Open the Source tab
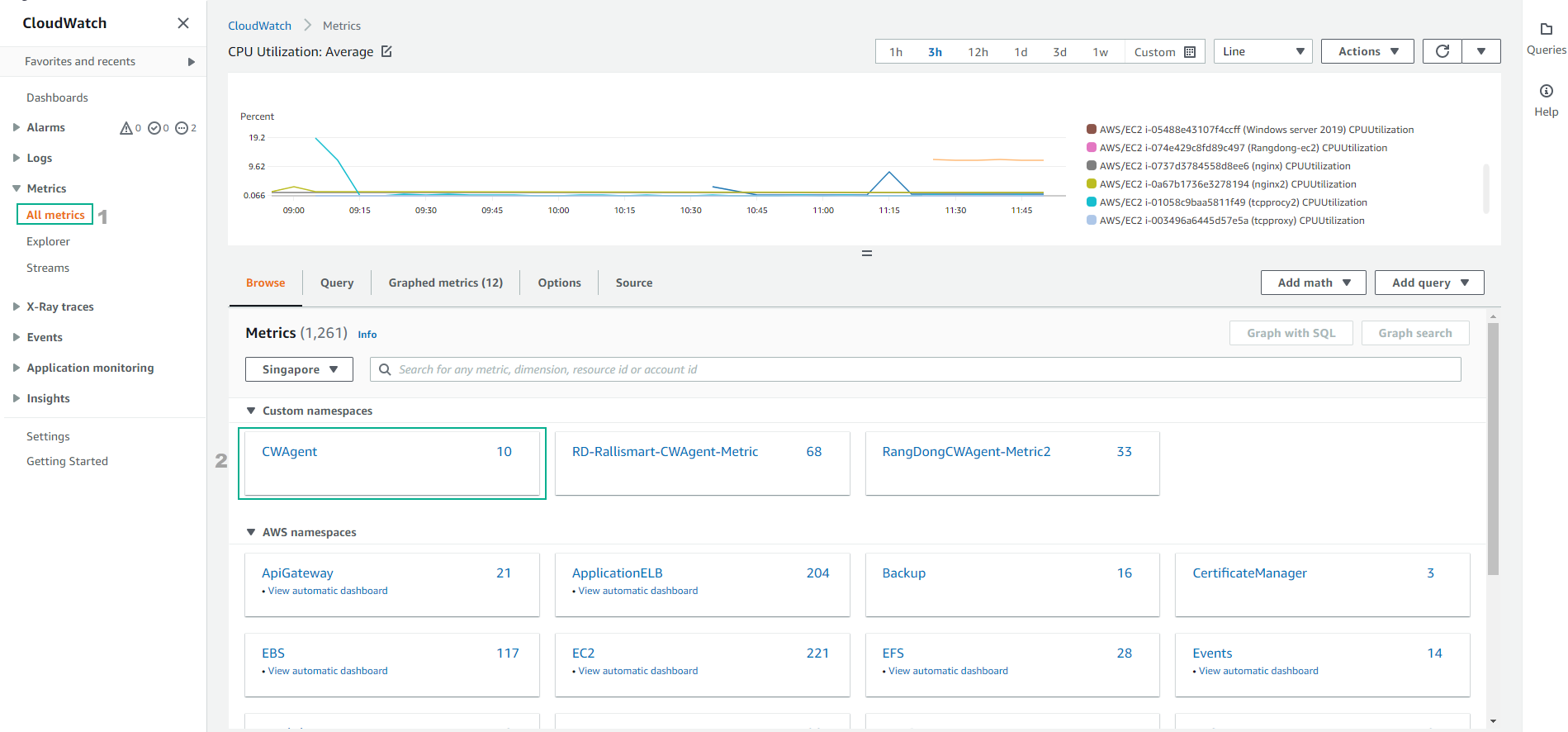Image resolution: width=1568 pixels, height=732 pixels. click(x=634, y=283)
